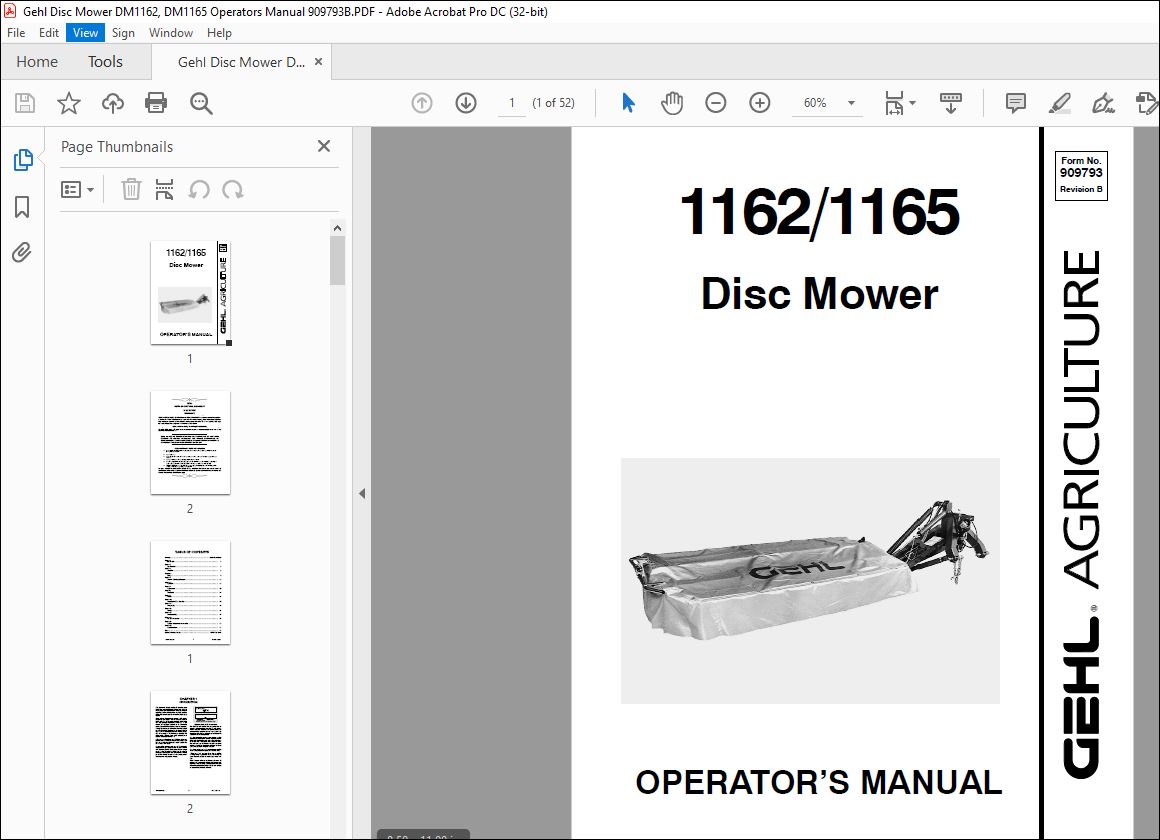Click the thumbnails scroll up arrow
This screenshot has height=840, width=1160.
337,228
